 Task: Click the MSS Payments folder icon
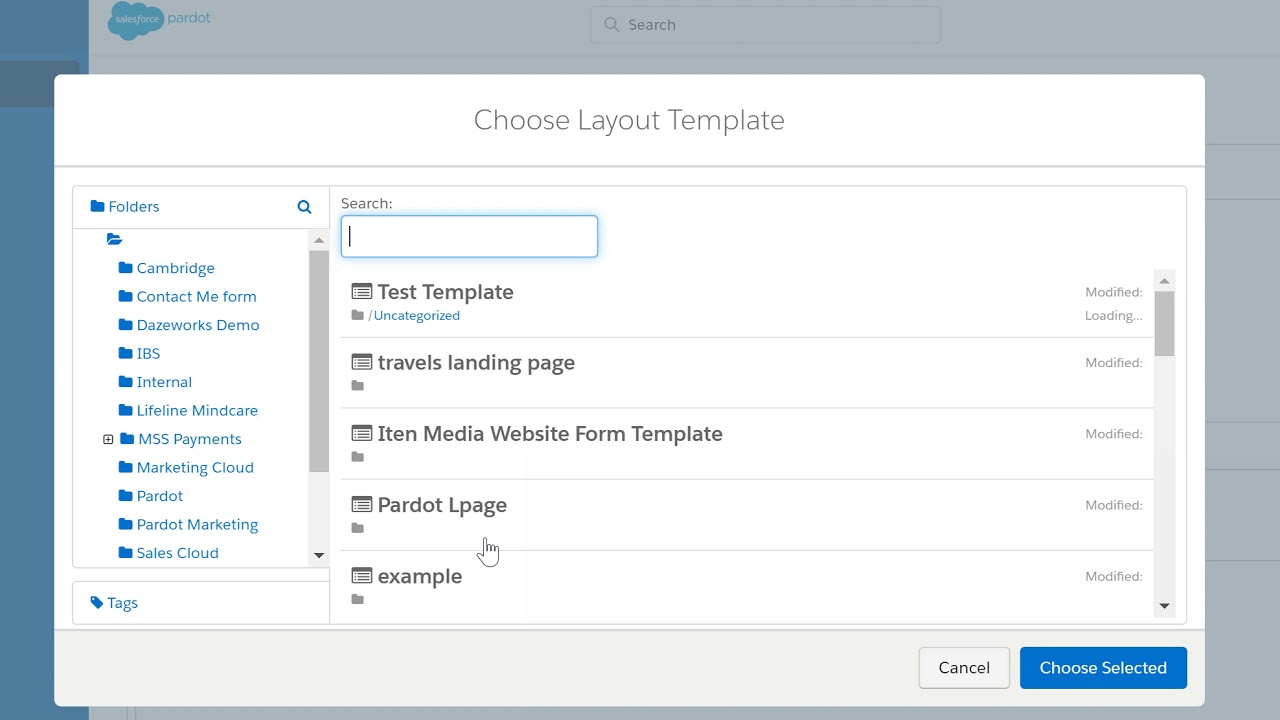click(127, 439)
